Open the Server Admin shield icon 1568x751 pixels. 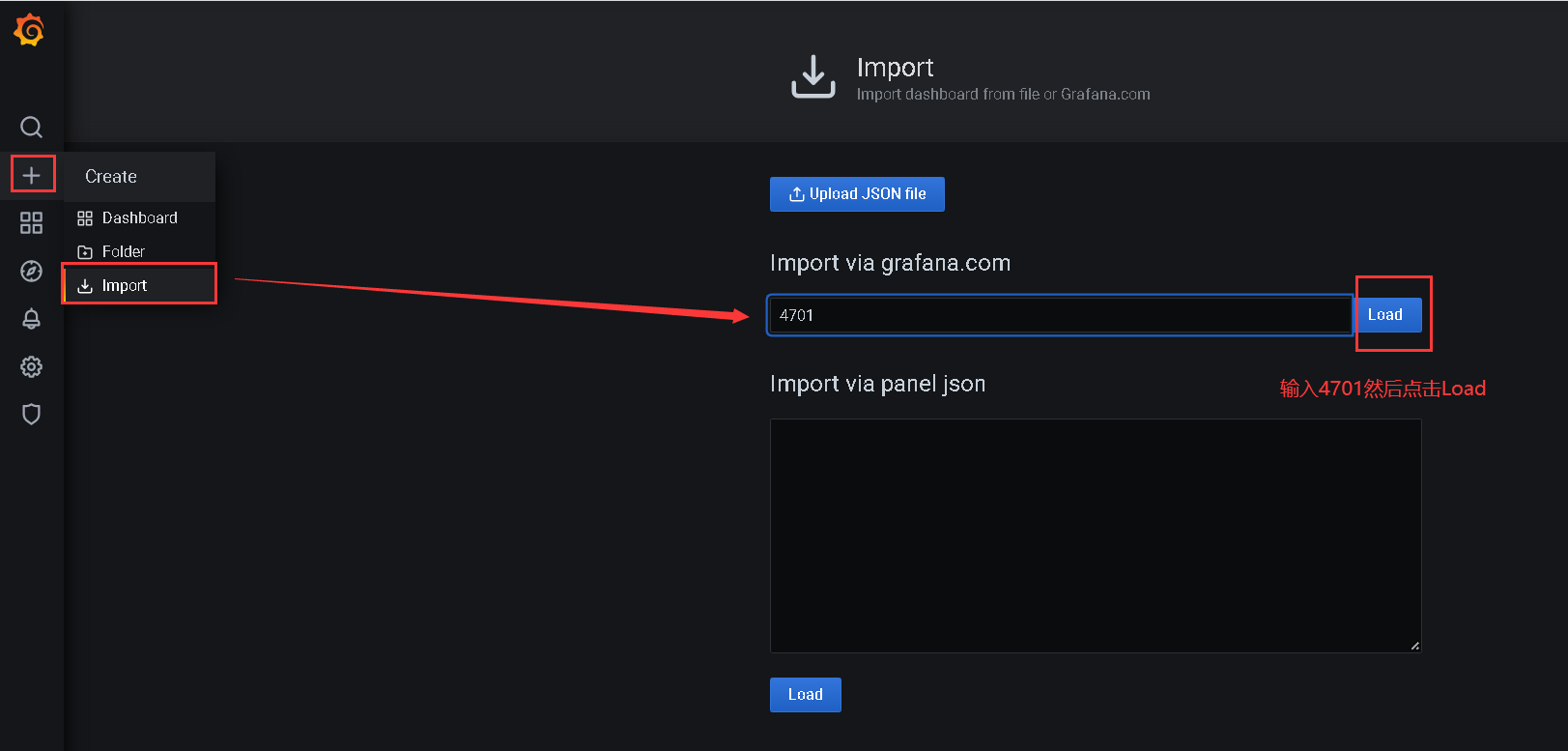coord(31,414)
